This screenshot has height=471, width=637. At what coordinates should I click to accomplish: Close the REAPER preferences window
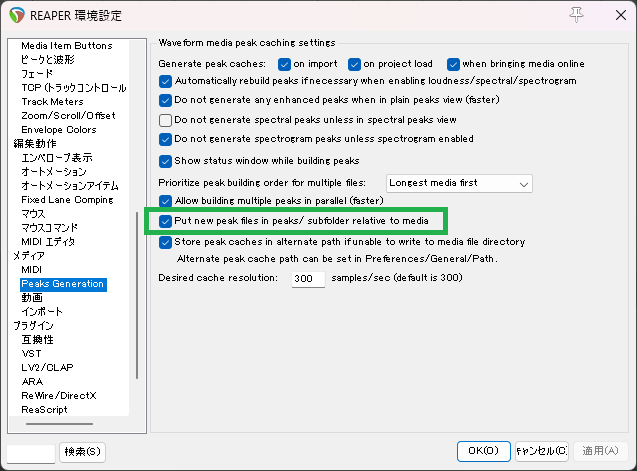pos(620,15)
